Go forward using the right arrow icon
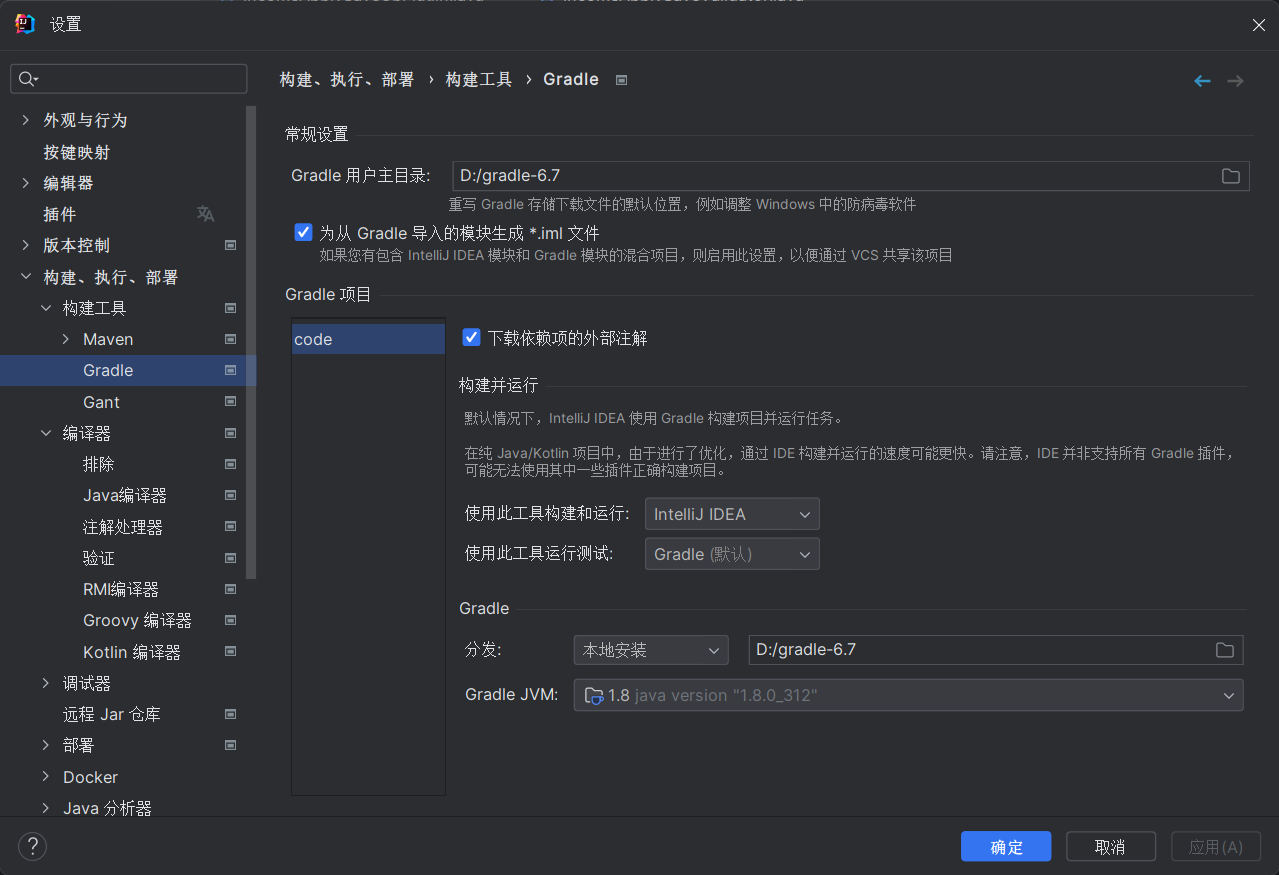1279x875 pixels. point(1235,81)
